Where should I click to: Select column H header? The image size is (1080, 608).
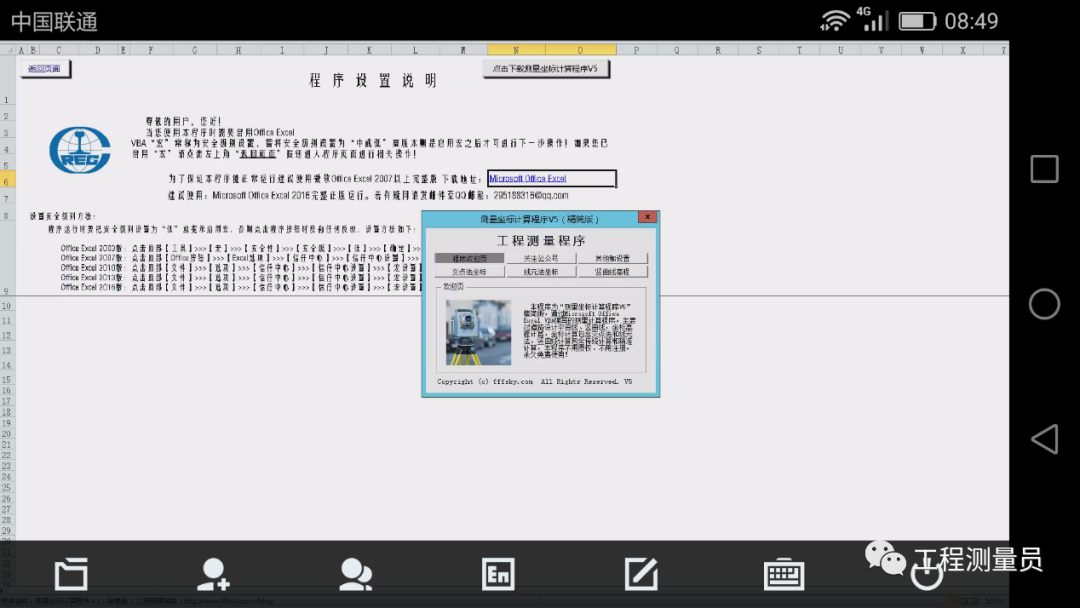[238, 50]
